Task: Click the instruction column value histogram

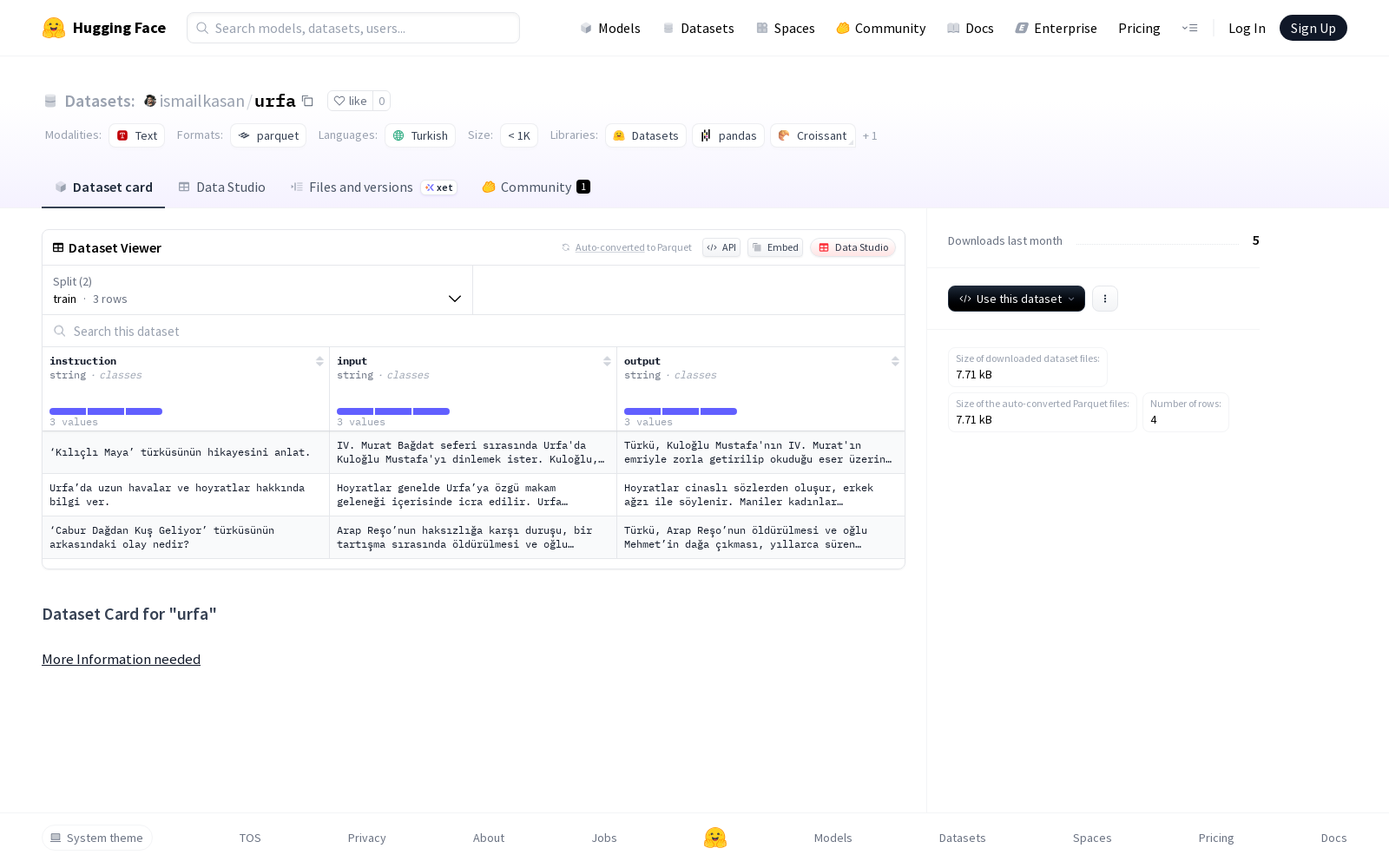Action: tap(106, 411)
